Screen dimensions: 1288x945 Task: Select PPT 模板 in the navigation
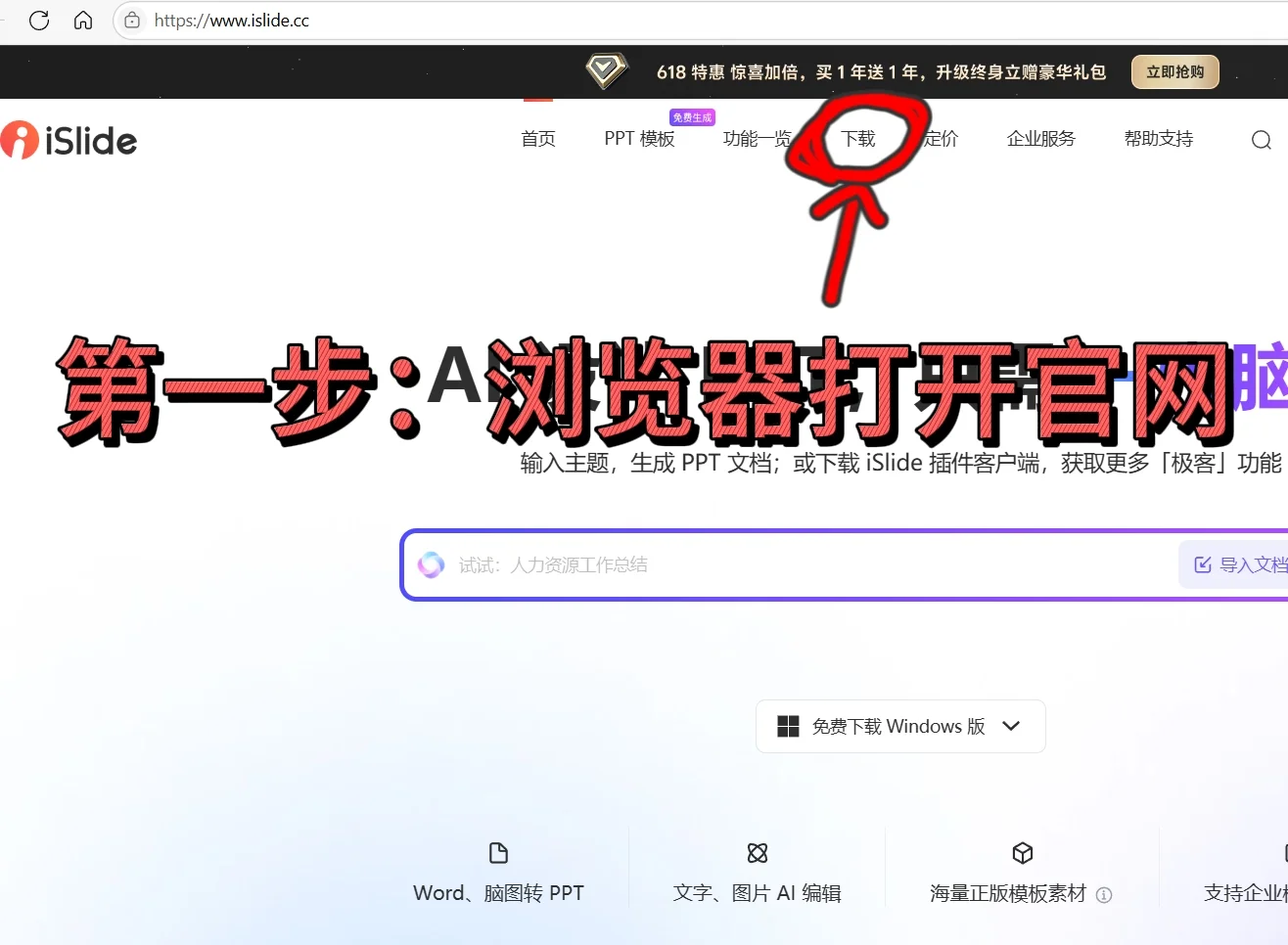639,138
